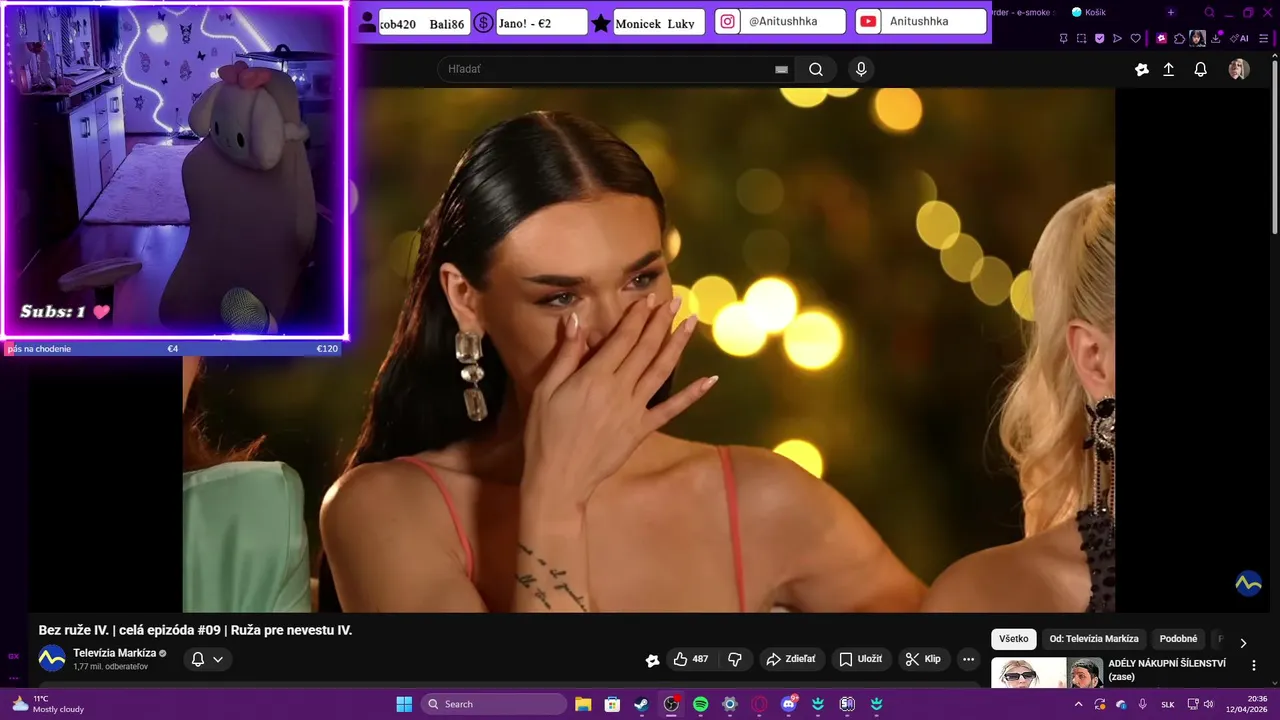Open the browser extensions cube icon

point(1179,38)
